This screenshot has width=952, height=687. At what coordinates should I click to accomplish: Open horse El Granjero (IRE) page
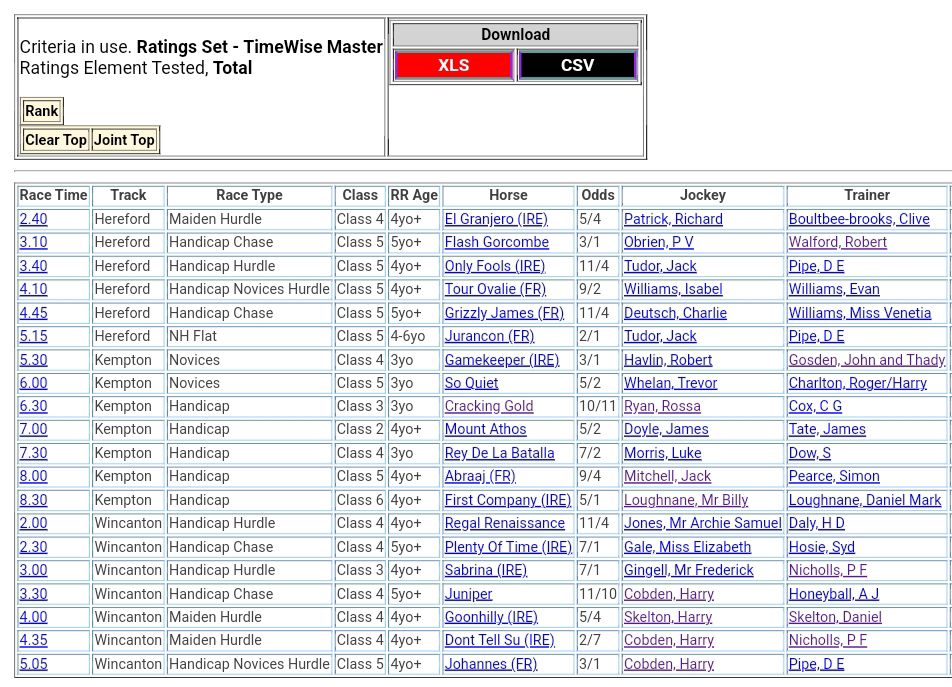coord(496,219)
